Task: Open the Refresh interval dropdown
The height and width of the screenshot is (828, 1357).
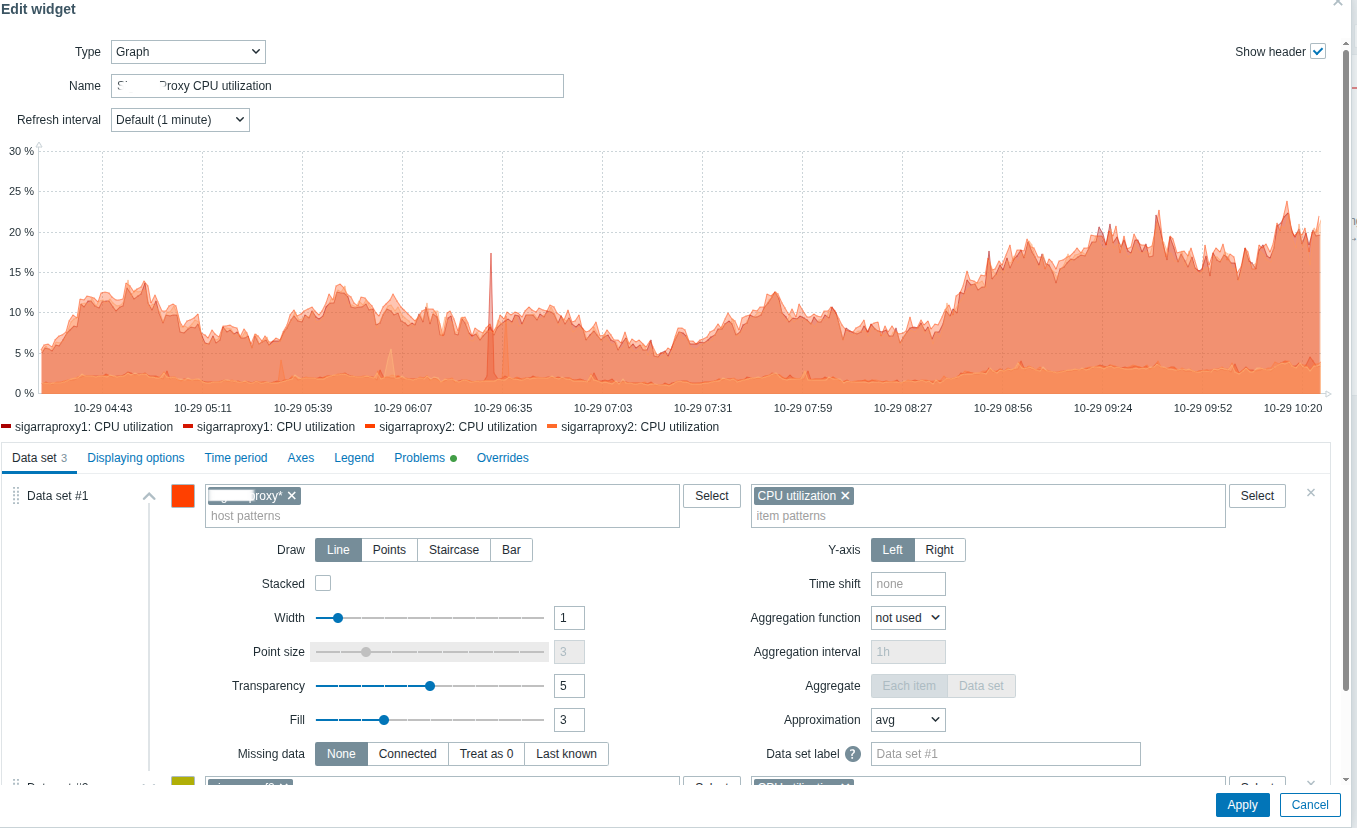Action: pos(180,120)
